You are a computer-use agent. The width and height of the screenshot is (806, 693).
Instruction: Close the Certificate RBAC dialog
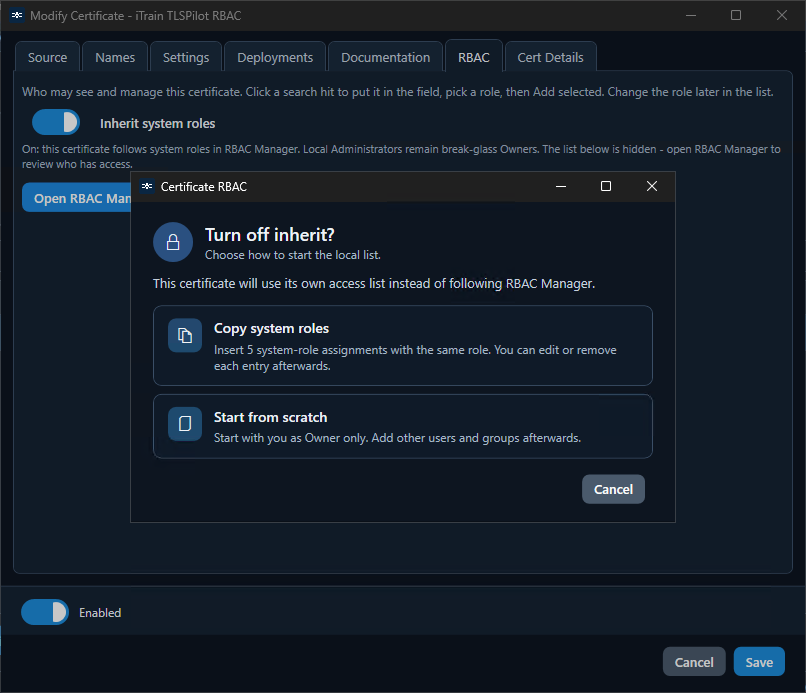click(x=652, y=186)
